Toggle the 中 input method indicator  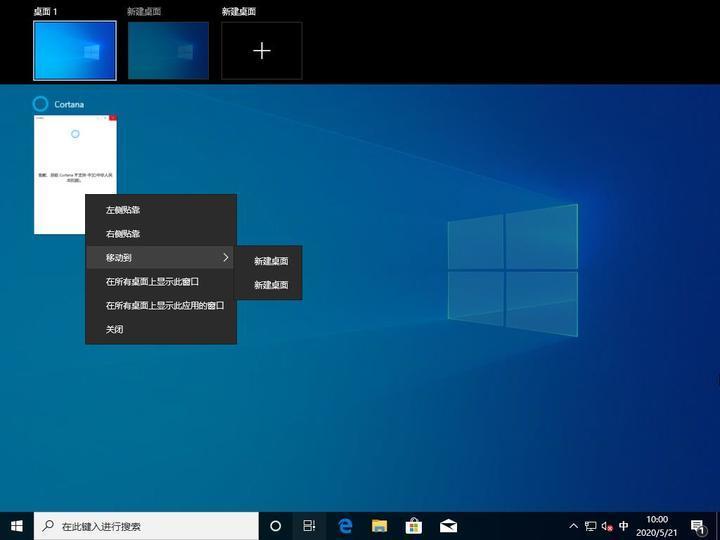tap(624, 526)
